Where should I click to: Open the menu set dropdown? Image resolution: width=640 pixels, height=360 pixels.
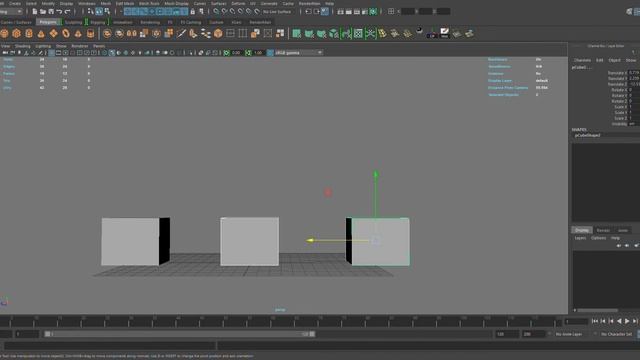pyautogui.click(x=11, y=11)
